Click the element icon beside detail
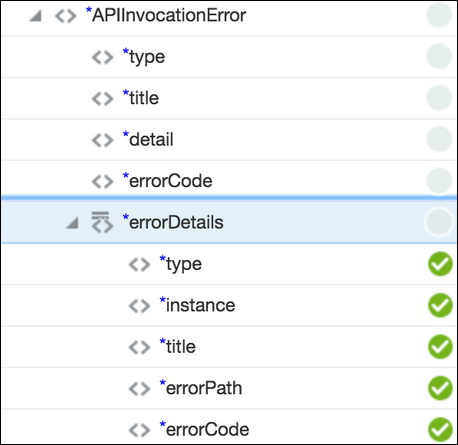 click(102, 140)
